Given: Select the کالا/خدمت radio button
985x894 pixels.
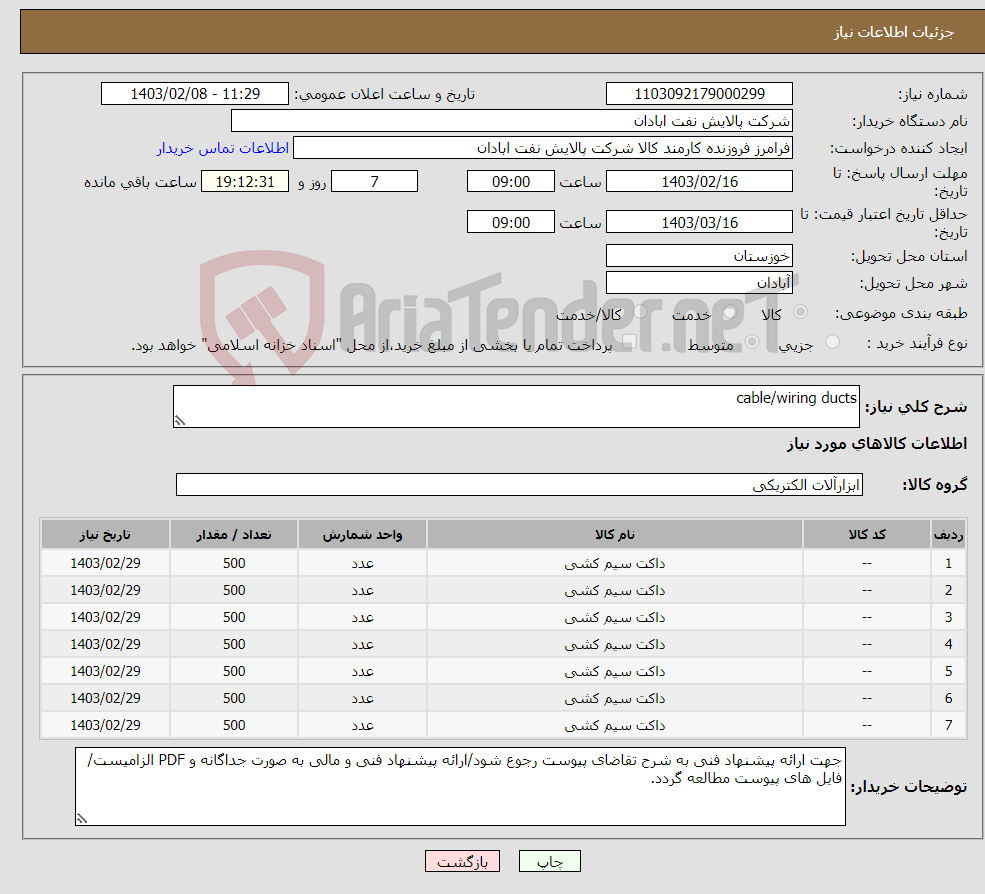Looking at the screenshot, I should point(640,312).
